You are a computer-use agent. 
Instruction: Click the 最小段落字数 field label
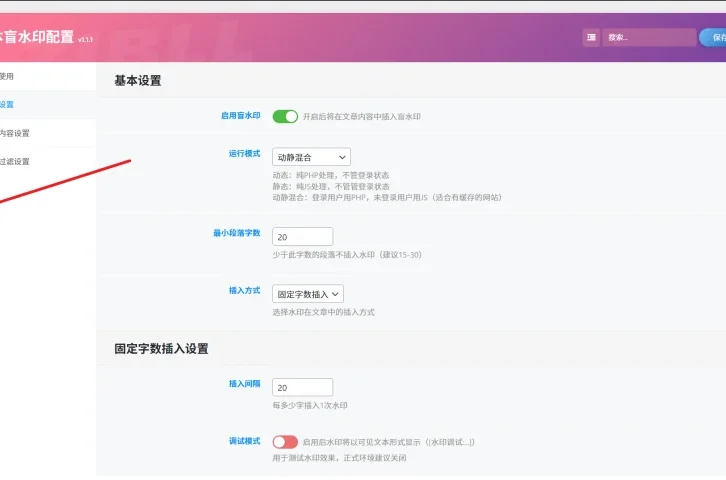click(x=237, y=233)
